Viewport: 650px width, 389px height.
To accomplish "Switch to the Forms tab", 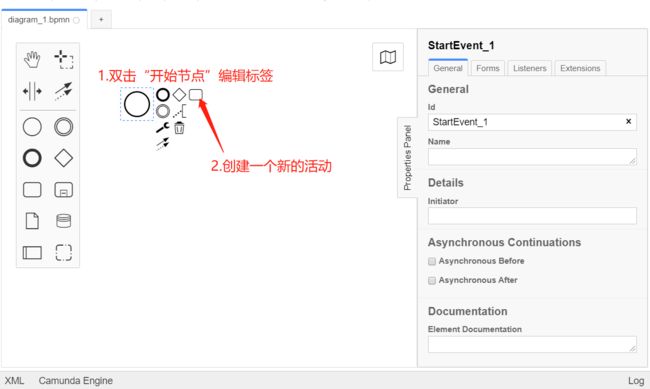I will click(488, 68).
